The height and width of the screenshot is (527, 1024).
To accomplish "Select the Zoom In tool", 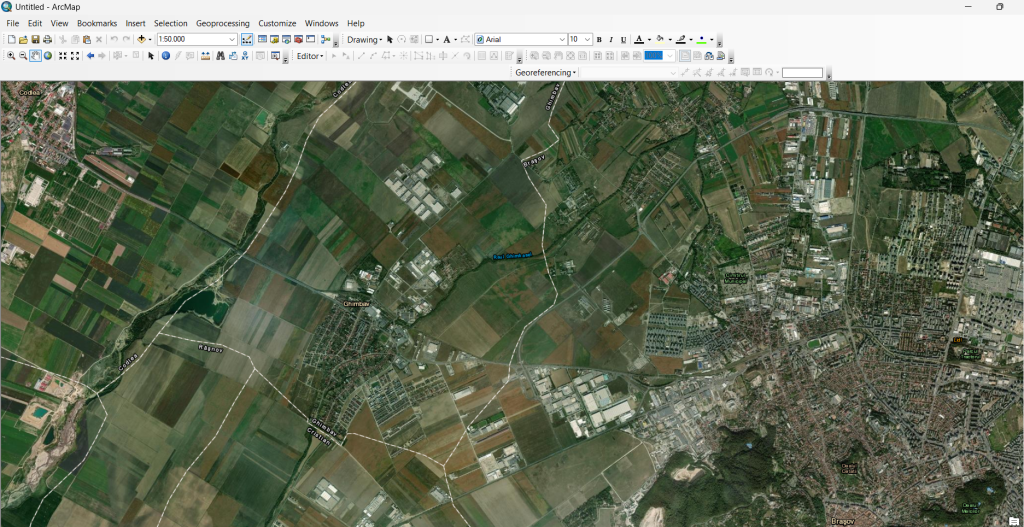I will click(x=11, y=56).
